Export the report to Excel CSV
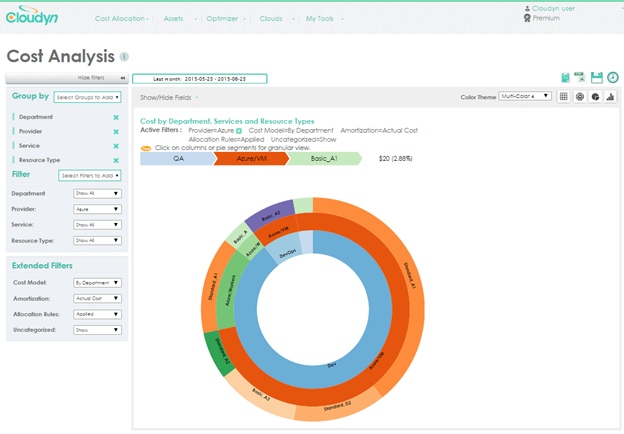The width and height of the screenshot is (624, 434). coord(580,77)
